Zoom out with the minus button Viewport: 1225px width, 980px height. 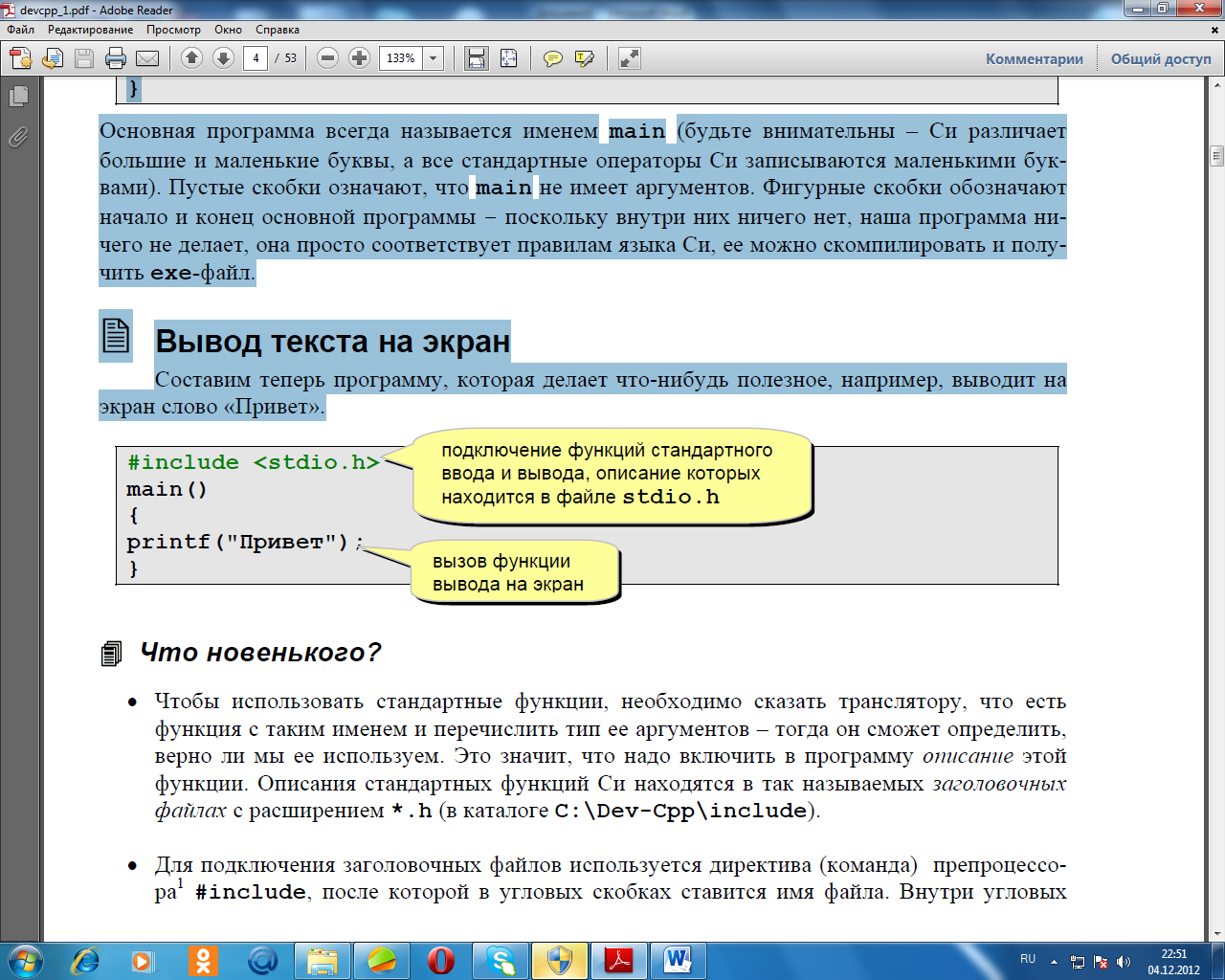coord(327,58)
